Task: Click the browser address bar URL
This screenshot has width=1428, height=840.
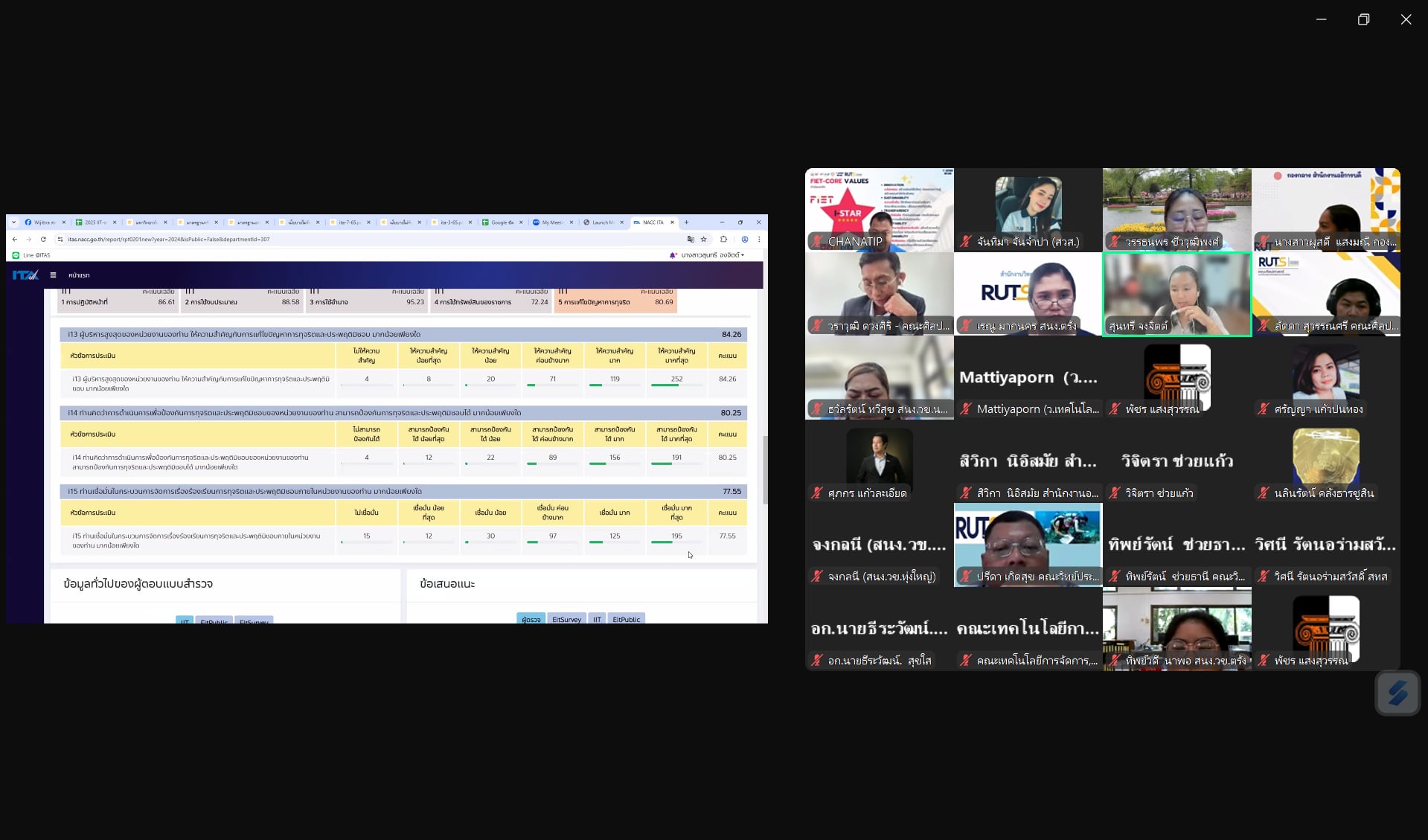Action: [169, 240]
